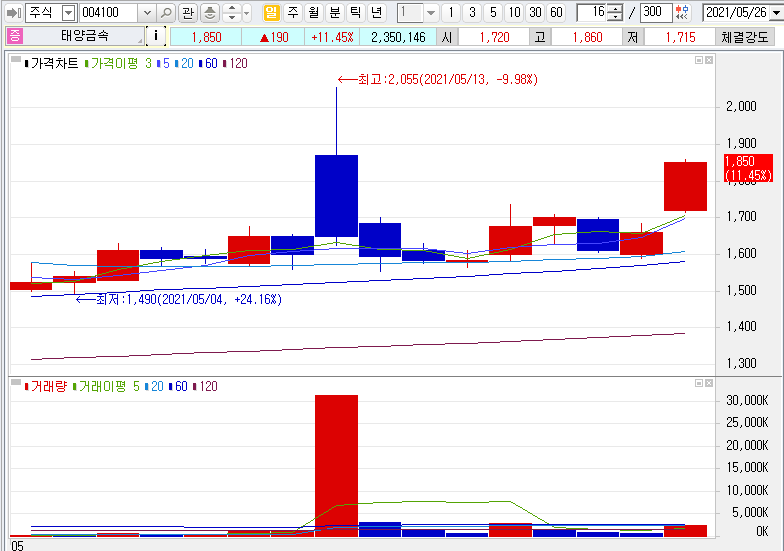Click the 3-period price MA legend
The image size is (784, 551).
click(148, 64)
